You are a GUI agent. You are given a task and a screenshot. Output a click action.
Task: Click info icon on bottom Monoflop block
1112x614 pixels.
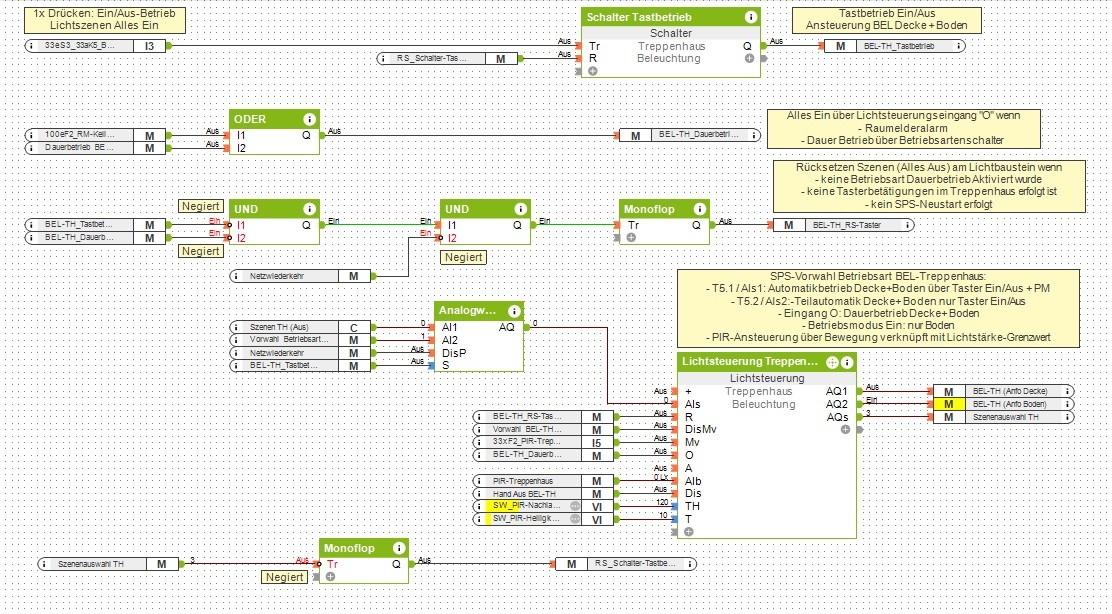click(399, 548)
